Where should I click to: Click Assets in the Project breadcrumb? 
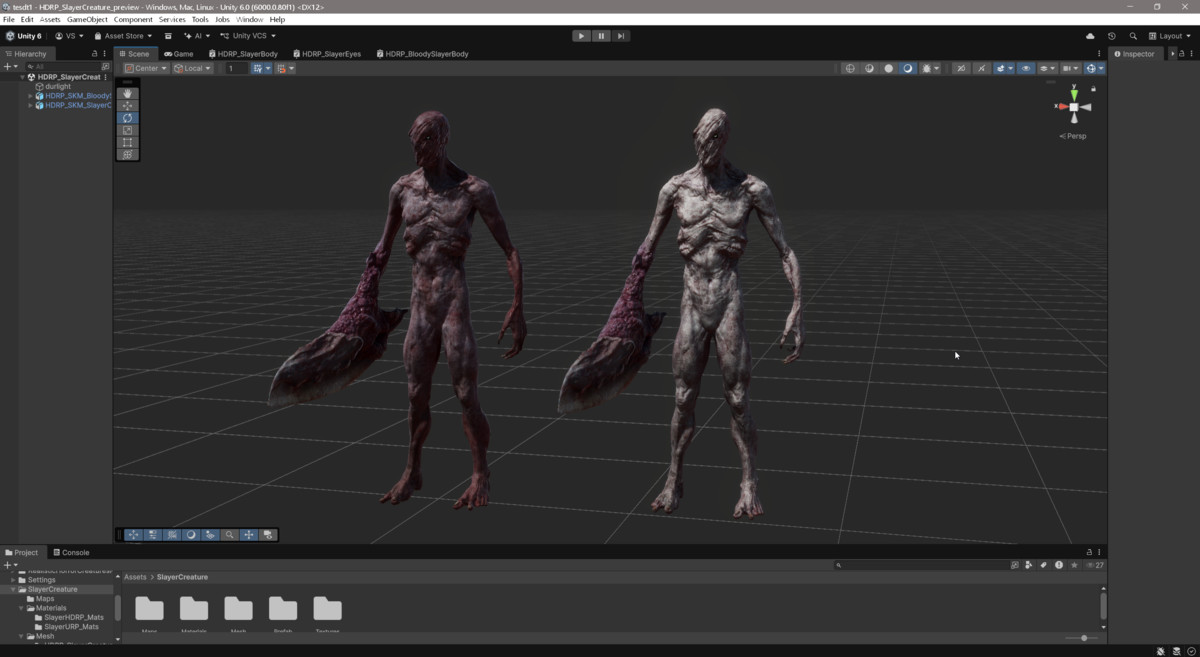(x=135, y=577)
